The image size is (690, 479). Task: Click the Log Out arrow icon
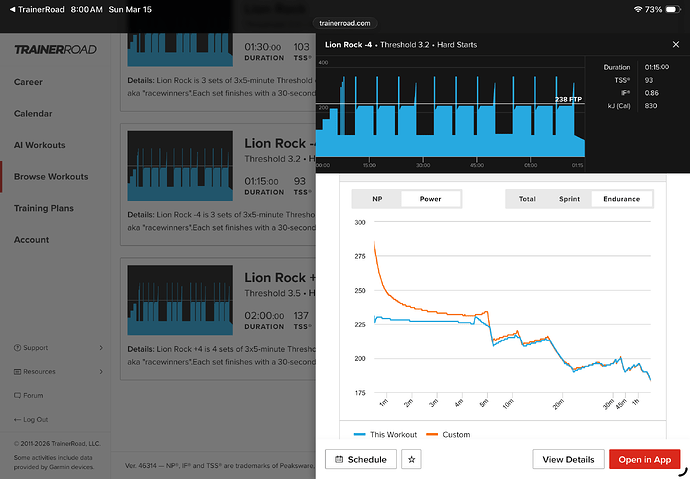point(17,420)
